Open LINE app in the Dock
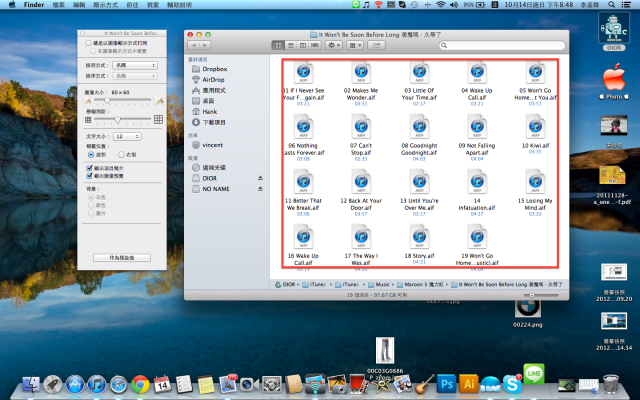This screenshot has width=640, height=400. coord(534,373)
